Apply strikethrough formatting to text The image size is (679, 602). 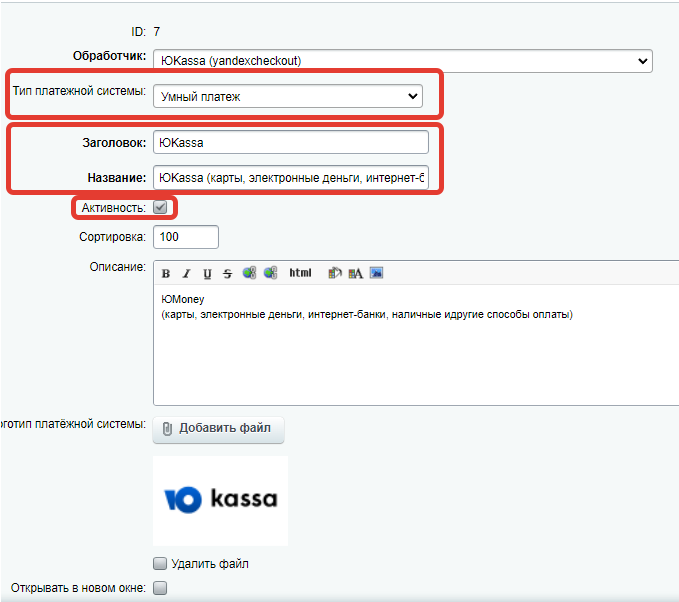tap(227, 273)
